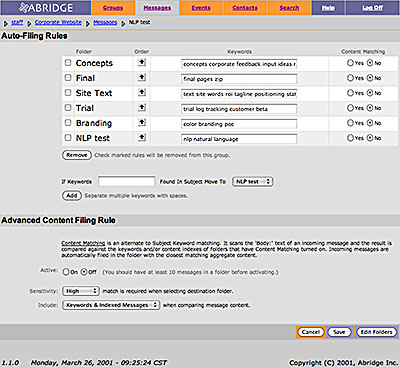400x368 pixels.
Task: Click the Concepts folder name
Action: (94, 63)
